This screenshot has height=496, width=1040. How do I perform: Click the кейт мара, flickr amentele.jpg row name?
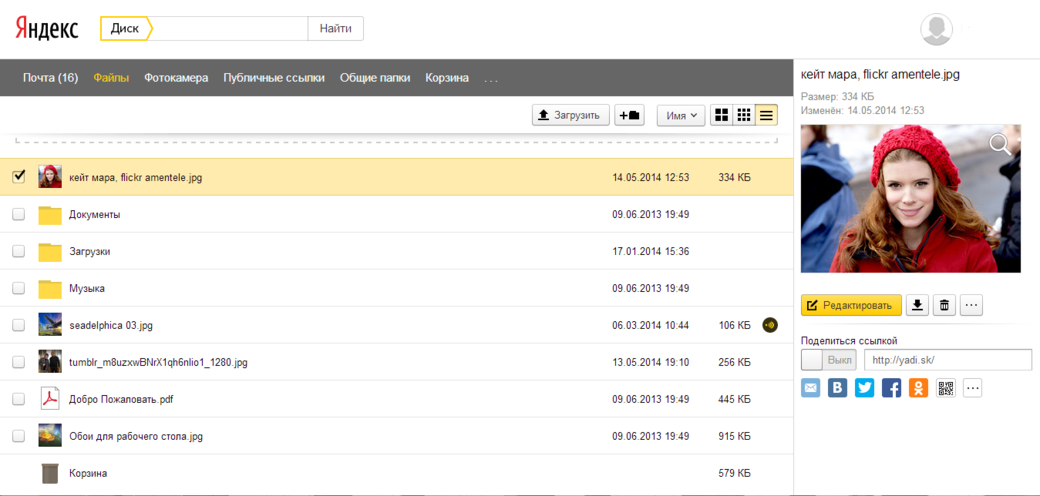[135, 177]
